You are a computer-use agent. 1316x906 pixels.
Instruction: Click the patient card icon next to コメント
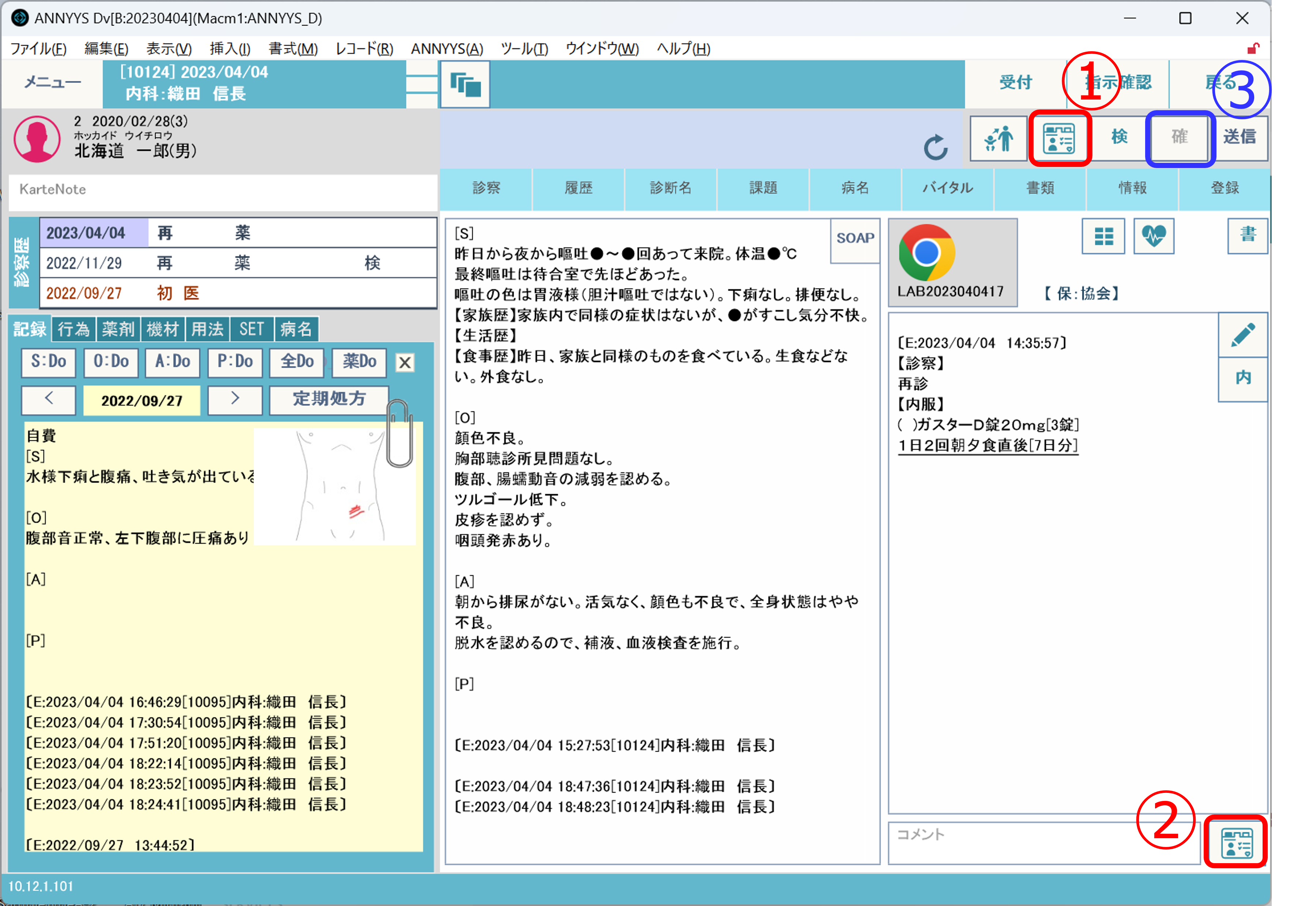tap(1236, 842)
